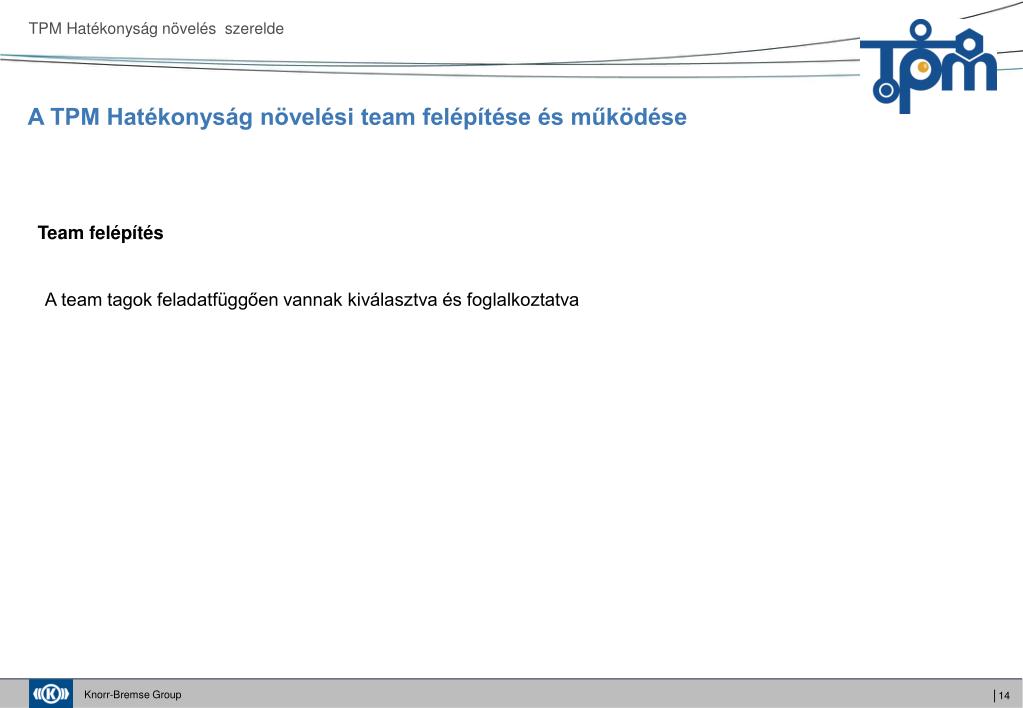The width and height of the screenshot is (1023, 708).
Task: Click slide page number 14
Action: [1003, 696]
